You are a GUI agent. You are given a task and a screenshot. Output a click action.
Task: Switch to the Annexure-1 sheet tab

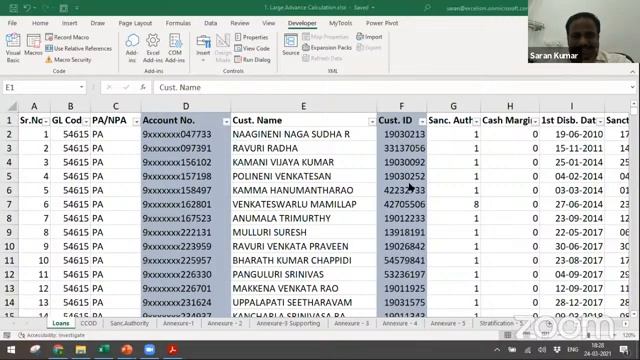[x=178, y=323]
